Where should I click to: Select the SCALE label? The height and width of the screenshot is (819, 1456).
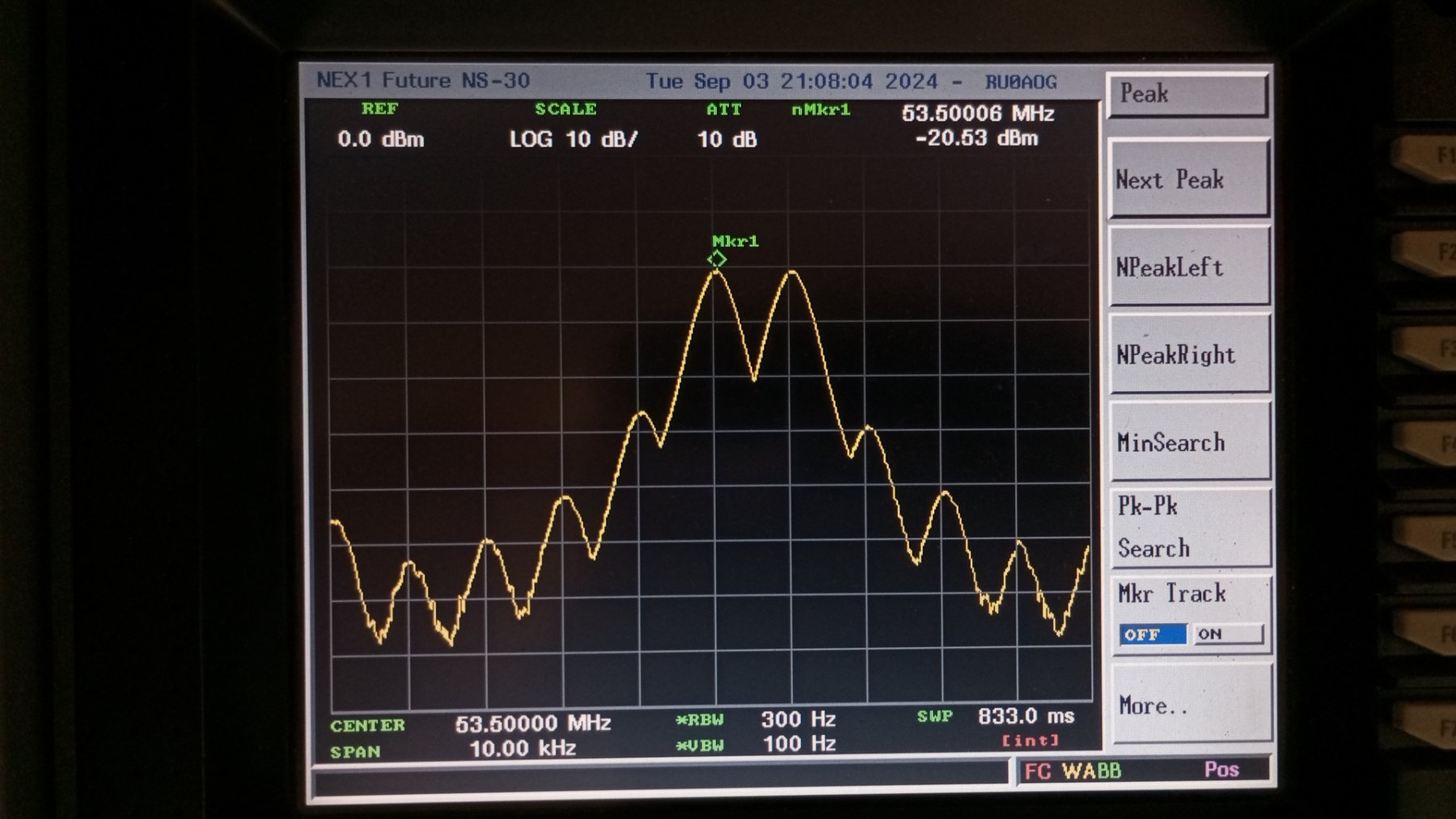pos(565,108)
